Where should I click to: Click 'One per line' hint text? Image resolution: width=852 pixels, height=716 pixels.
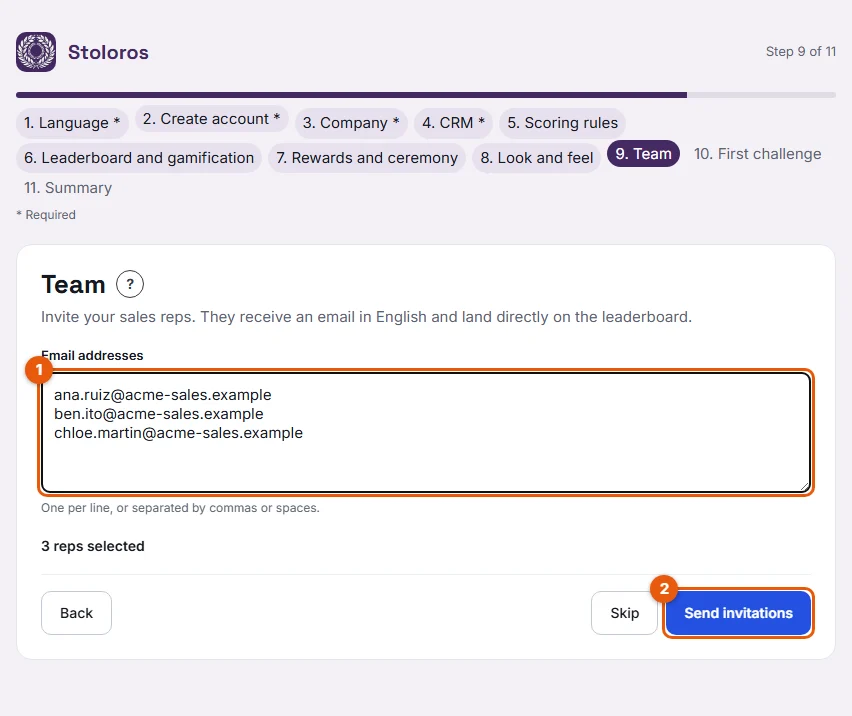180,508
